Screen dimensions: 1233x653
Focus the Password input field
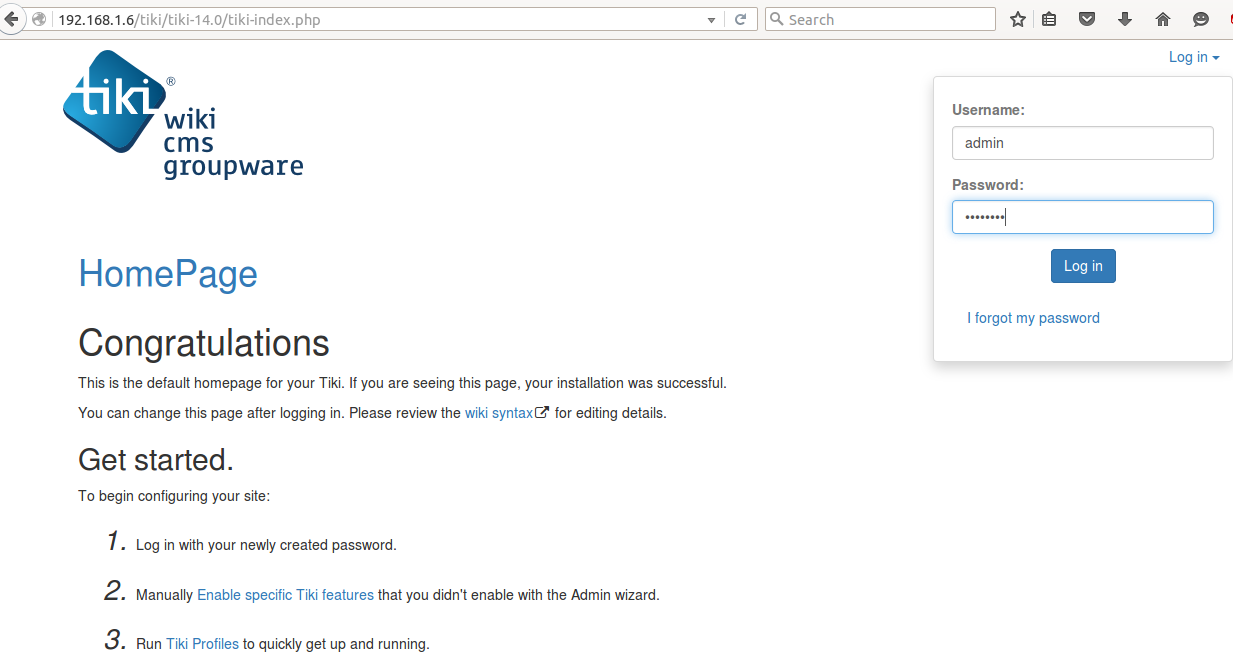[1083, 218]
